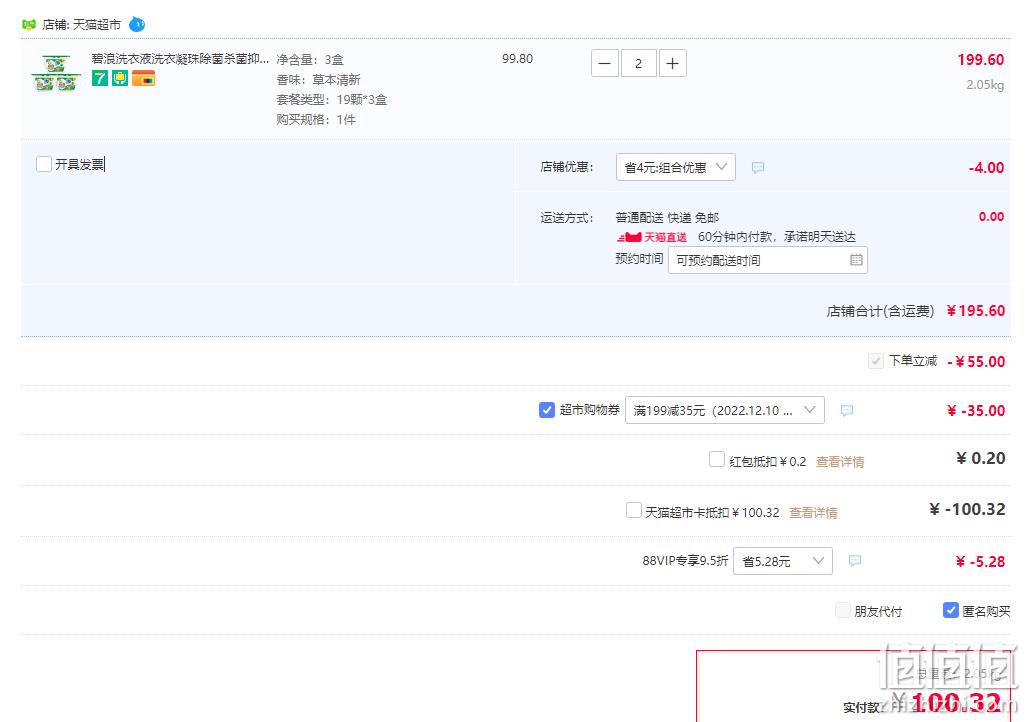The image size is (1027, 722).
Task: Click the 天猫超市 store name
Action: (97, 25)
